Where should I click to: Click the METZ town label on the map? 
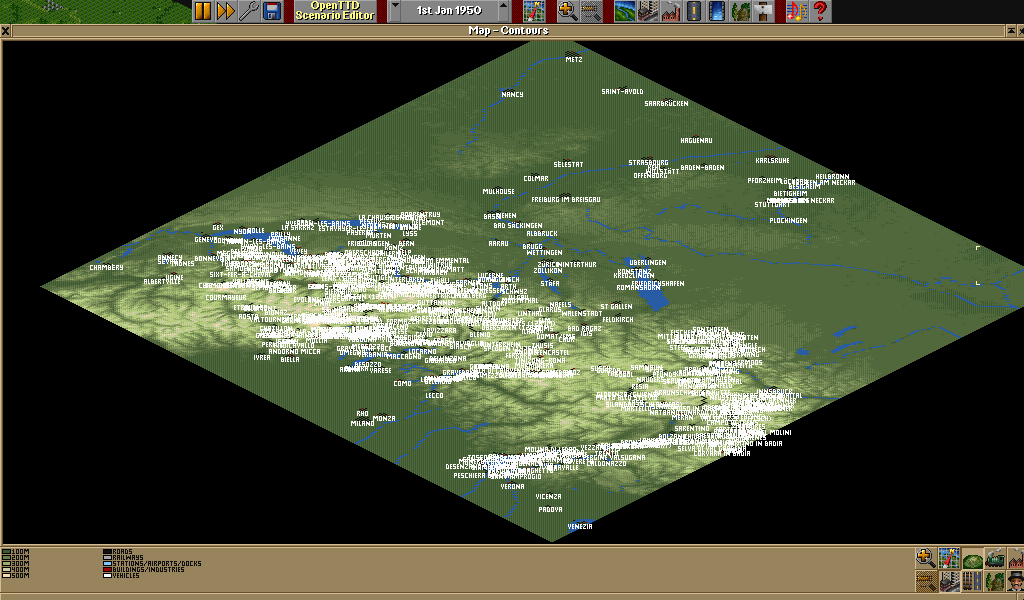pos(573,59)
